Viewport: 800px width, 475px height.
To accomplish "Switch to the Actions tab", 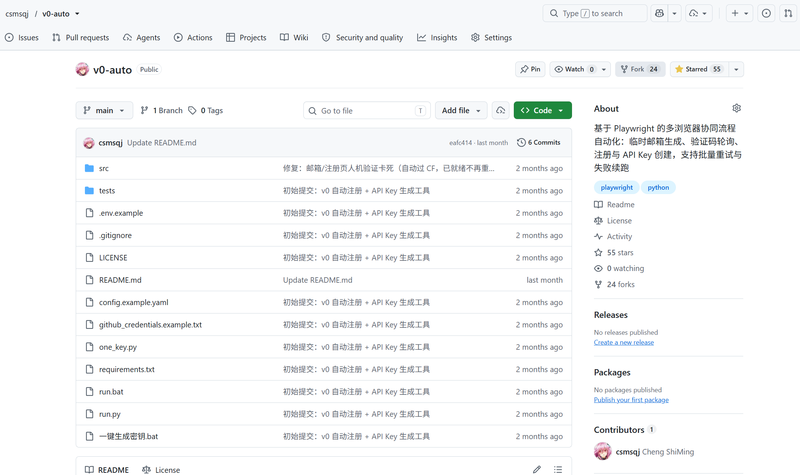I will [x=193, y=37].
